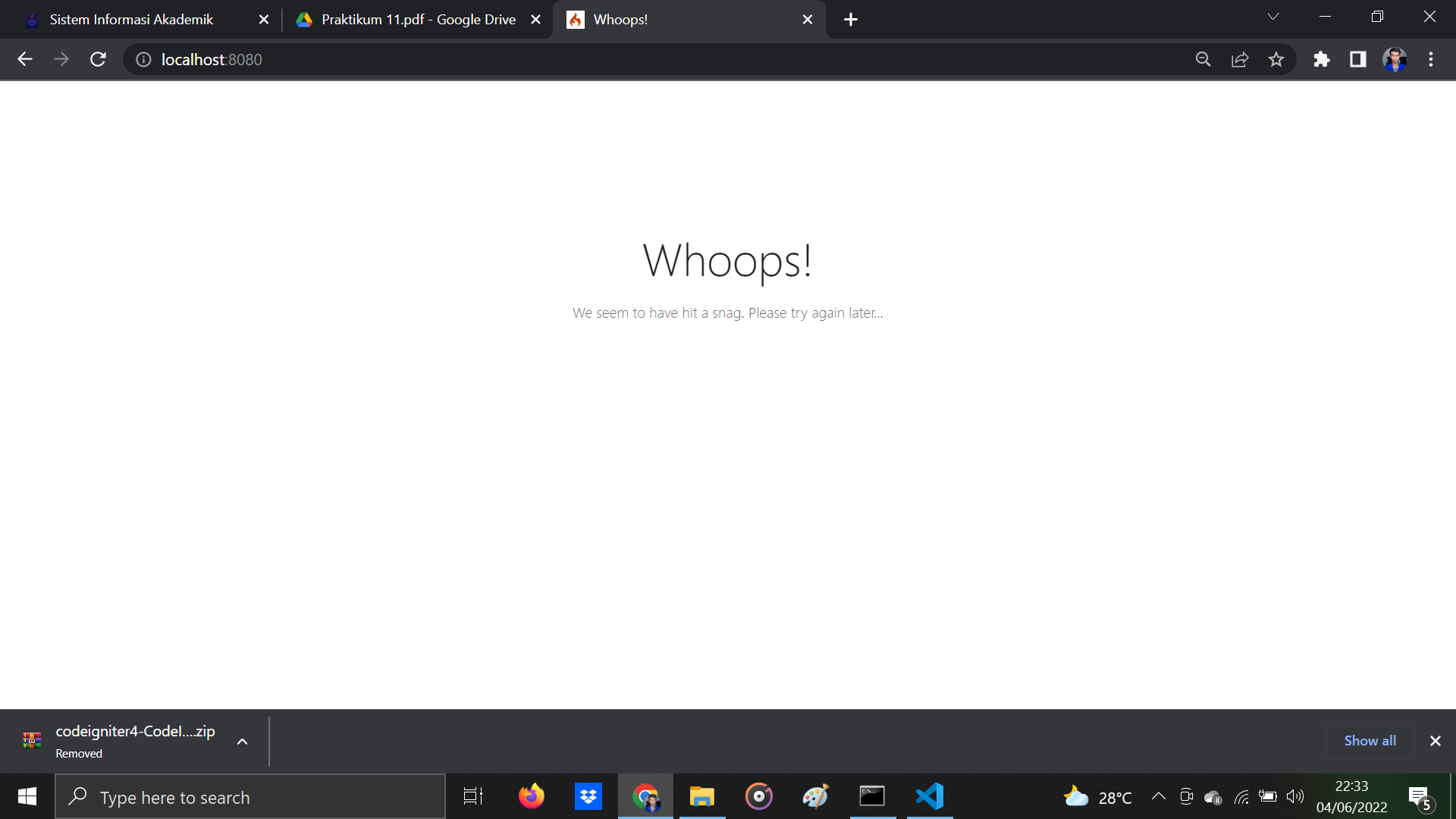Click the browser reload icon
The height and width of the screenshot is (819, 1456).
pos(98,59)
